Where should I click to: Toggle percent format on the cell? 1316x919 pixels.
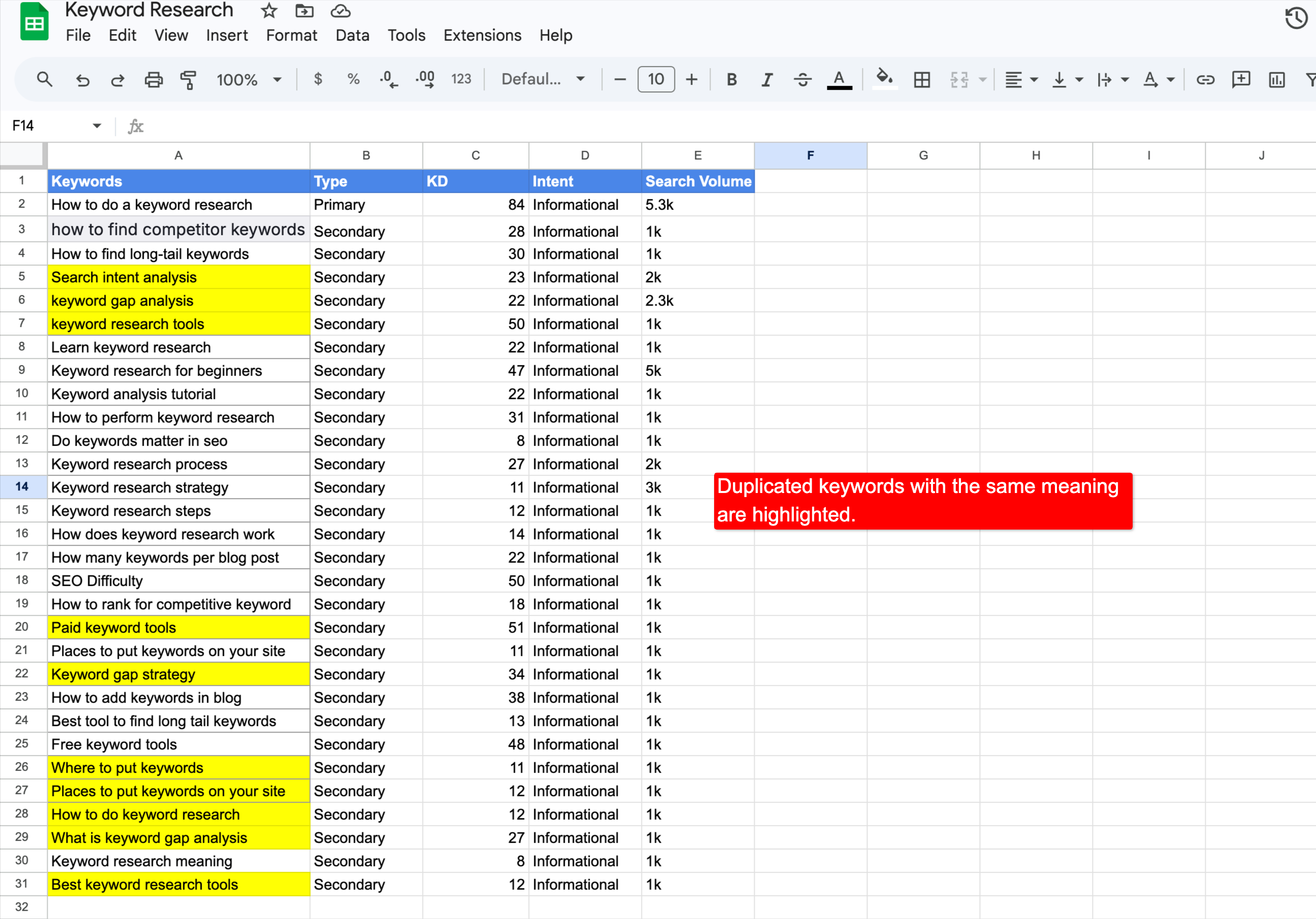point(353,80)
